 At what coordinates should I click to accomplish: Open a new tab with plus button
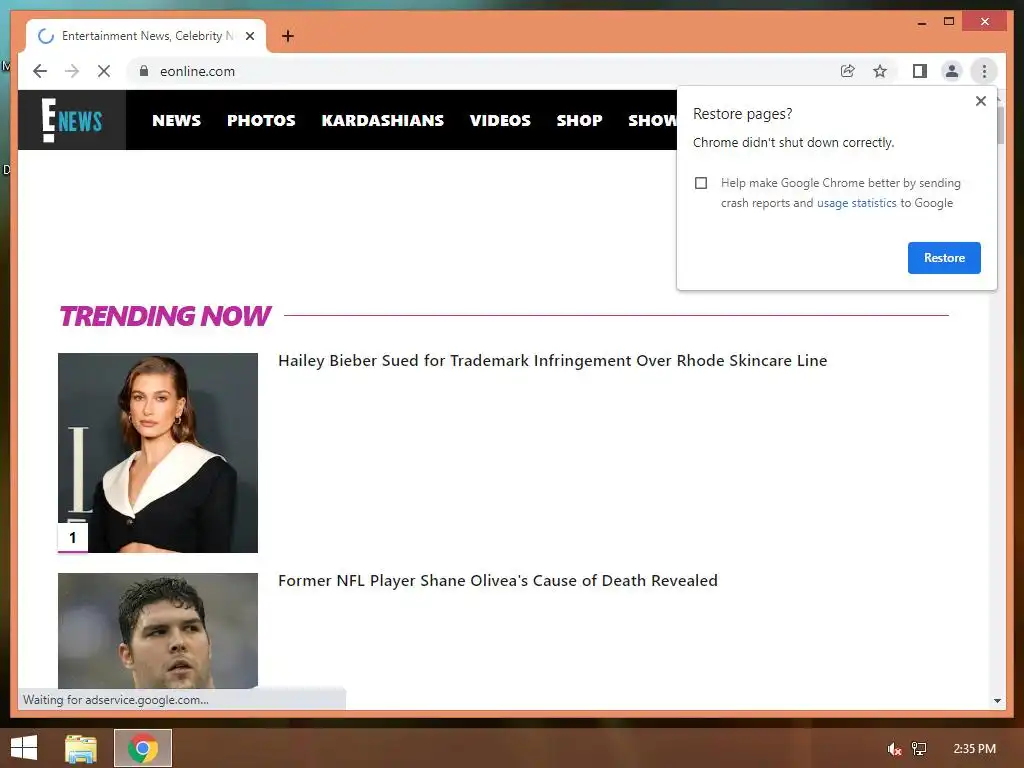(x=288, y=36)
